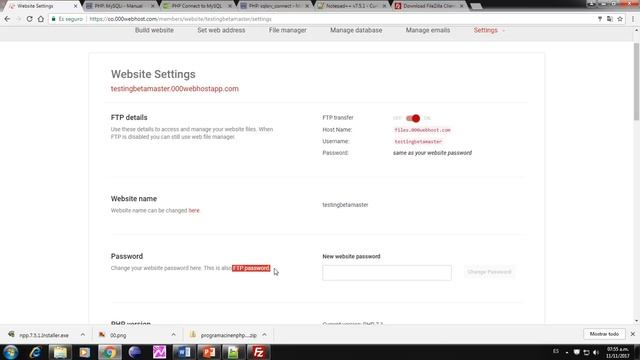Viewport: 640px width, 360px height.
Task: Open the Build website menu item
Action: pos(154,30)
